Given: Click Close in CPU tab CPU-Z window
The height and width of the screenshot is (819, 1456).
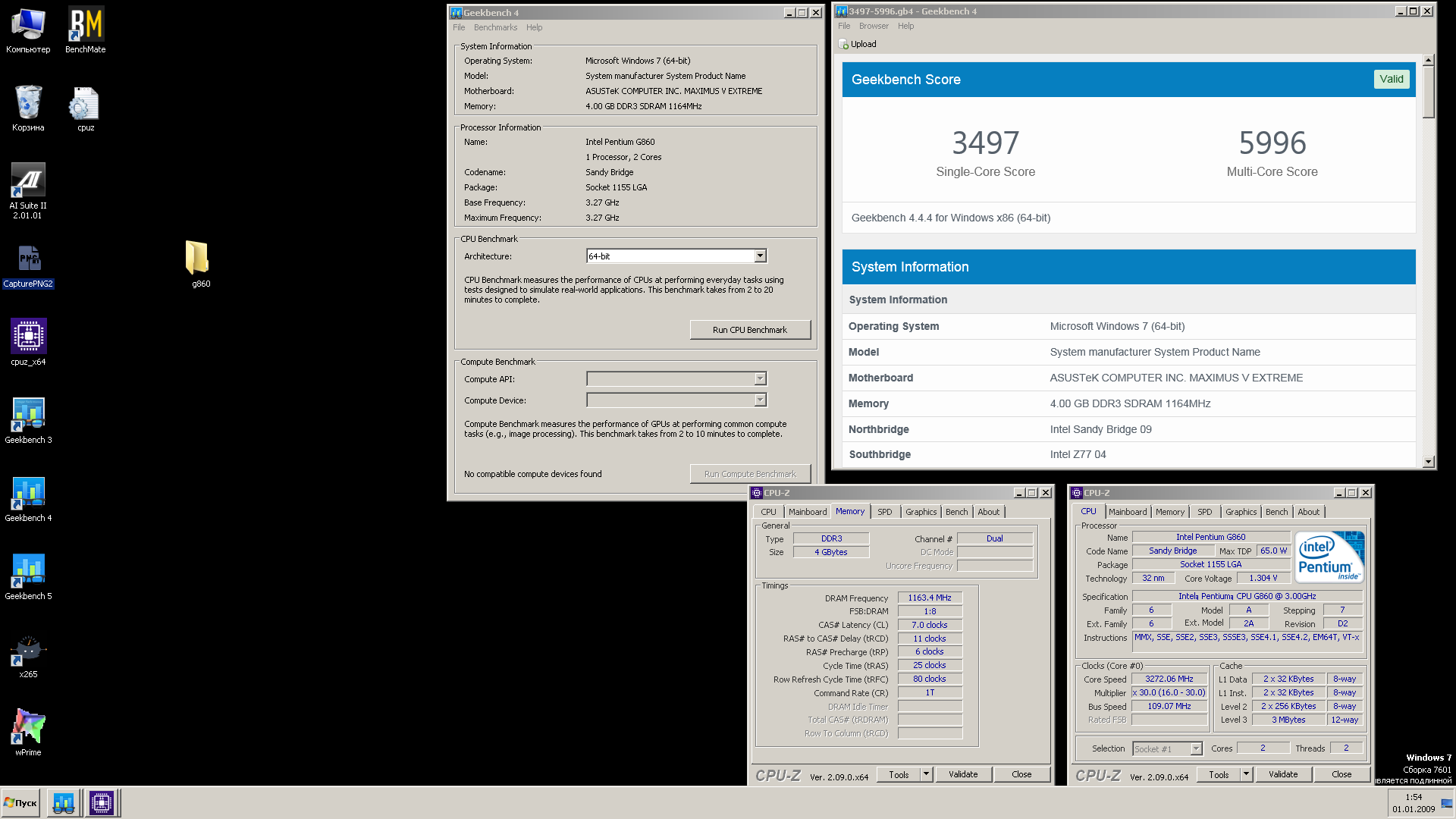Looking at the screenshot, I should coord(1341,774).
